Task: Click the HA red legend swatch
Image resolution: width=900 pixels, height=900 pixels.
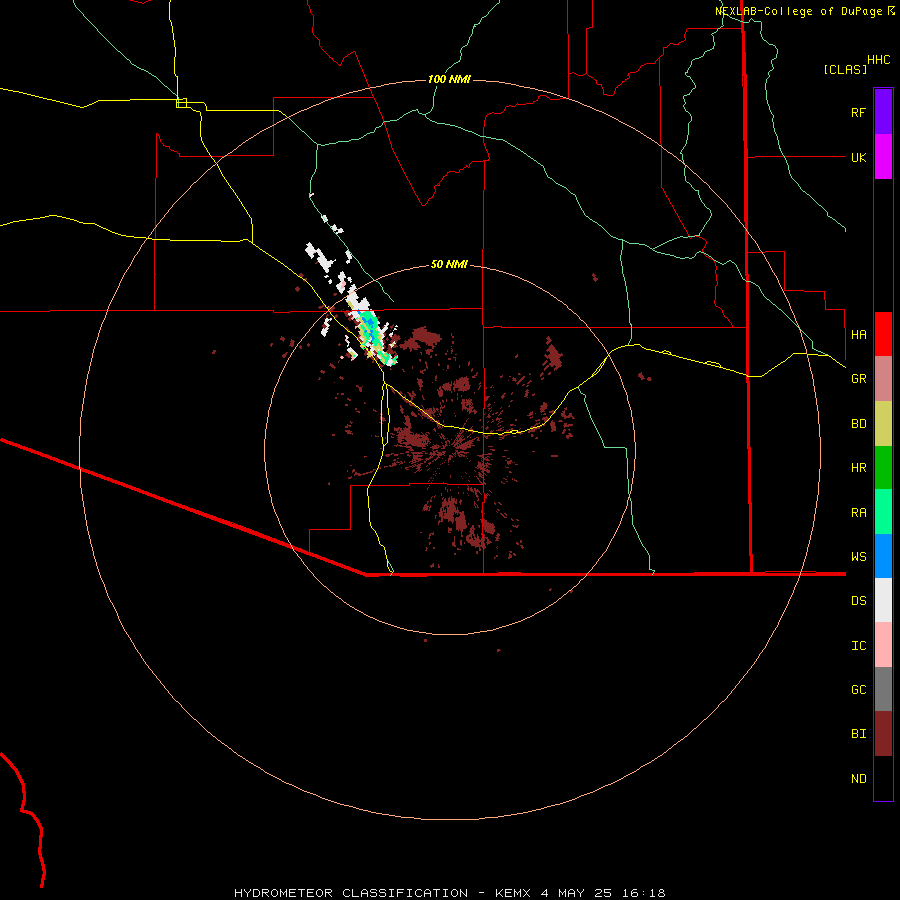Action: click(883, 334)
